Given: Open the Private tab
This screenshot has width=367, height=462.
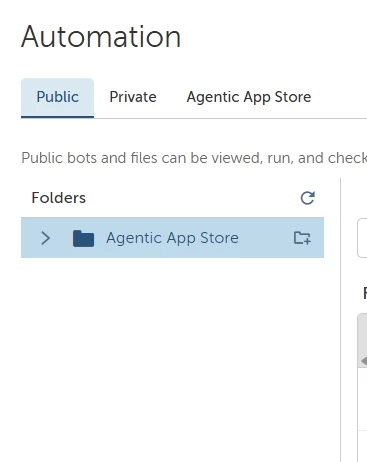Looking at the screenshot, I should tap(133, 97).
